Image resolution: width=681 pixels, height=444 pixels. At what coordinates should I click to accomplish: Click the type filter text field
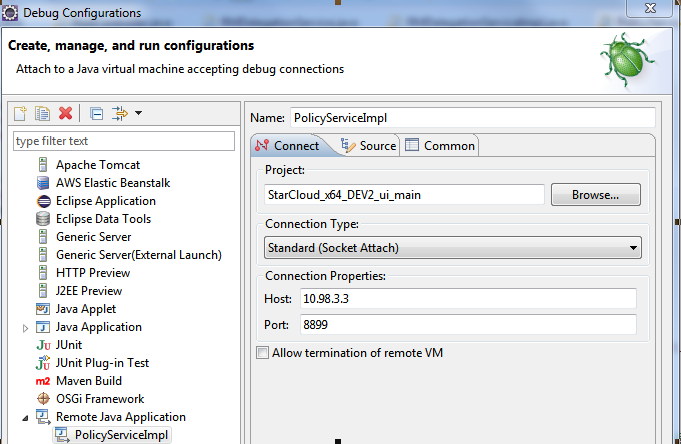point(124,141)
